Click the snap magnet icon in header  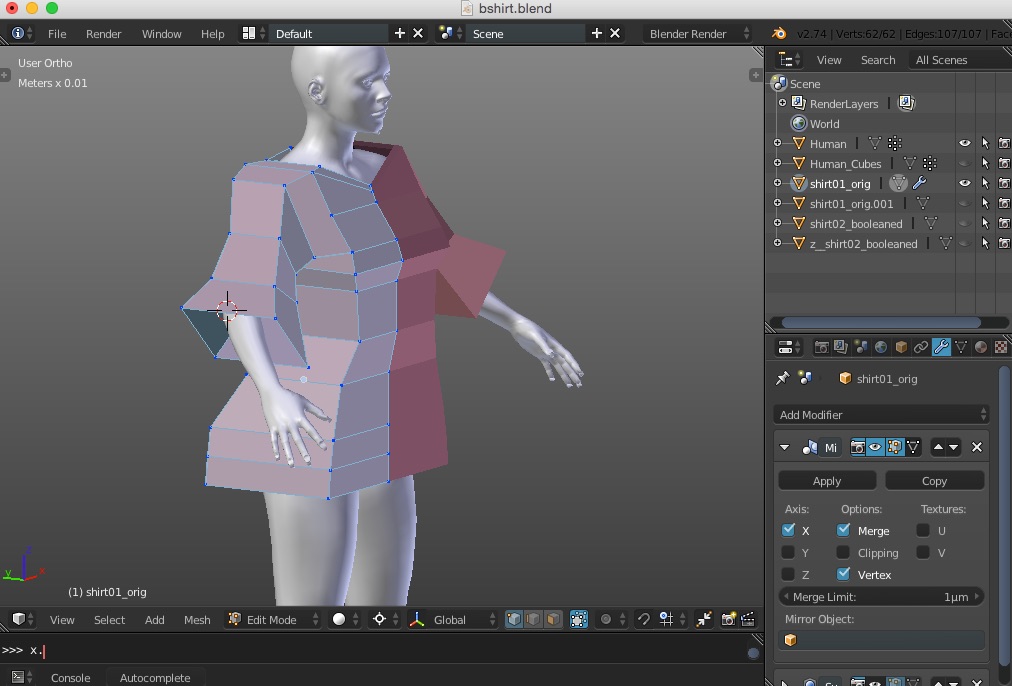click(643, 620)
